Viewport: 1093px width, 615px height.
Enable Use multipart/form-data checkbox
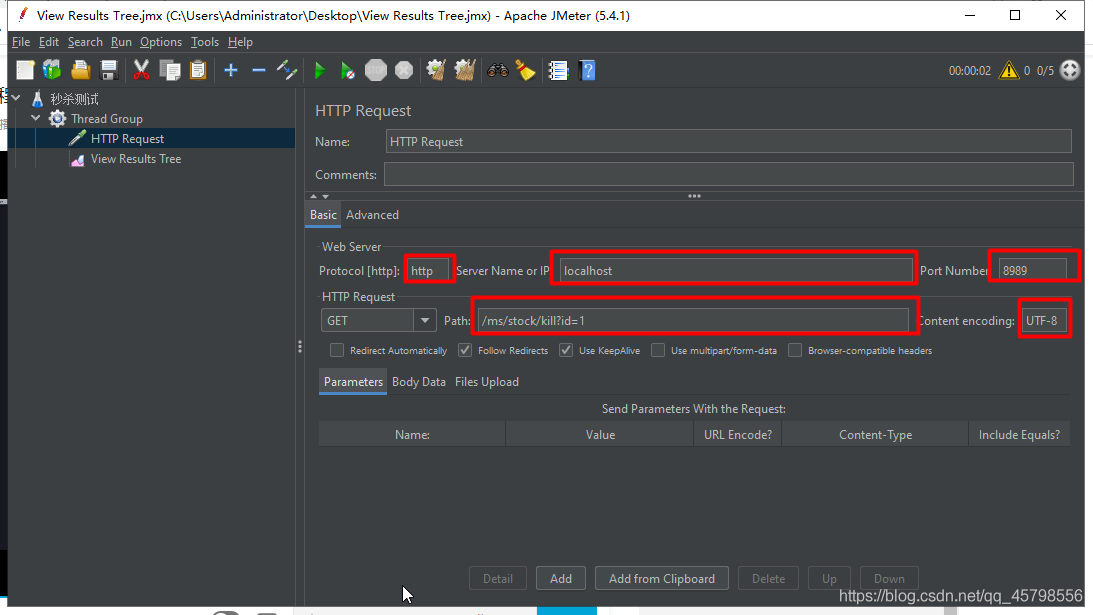tap(658, 350)
